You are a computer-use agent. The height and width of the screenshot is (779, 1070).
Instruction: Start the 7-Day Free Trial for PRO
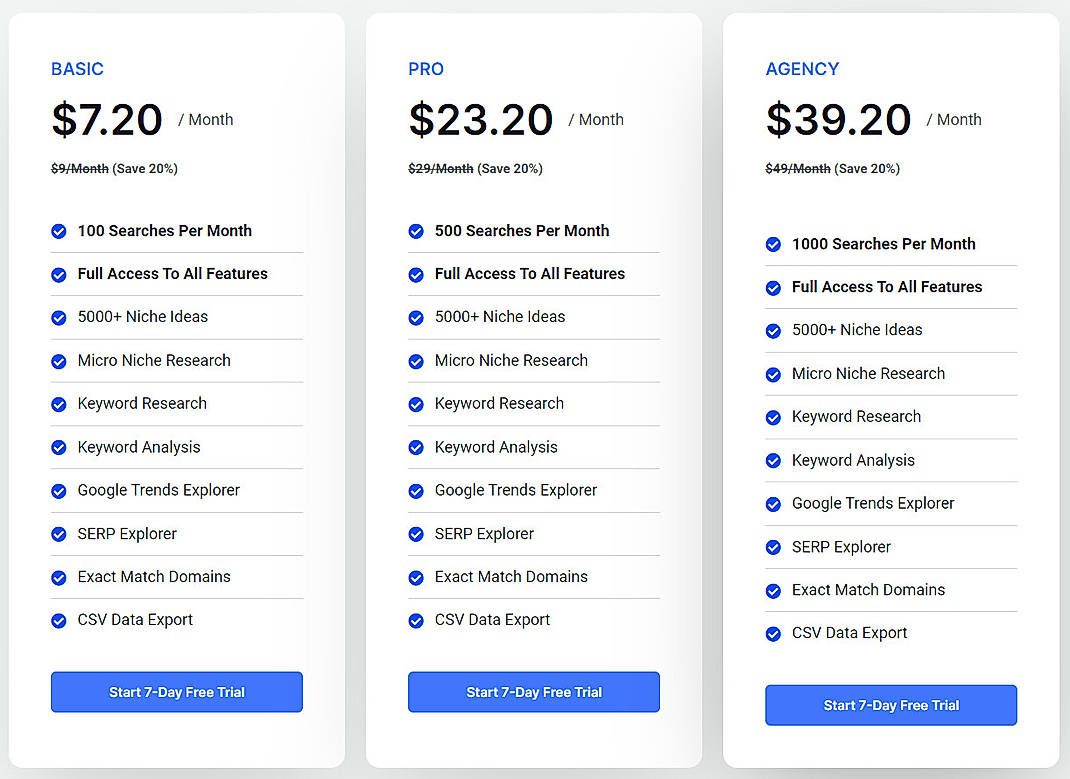click(x=533, y=692)
